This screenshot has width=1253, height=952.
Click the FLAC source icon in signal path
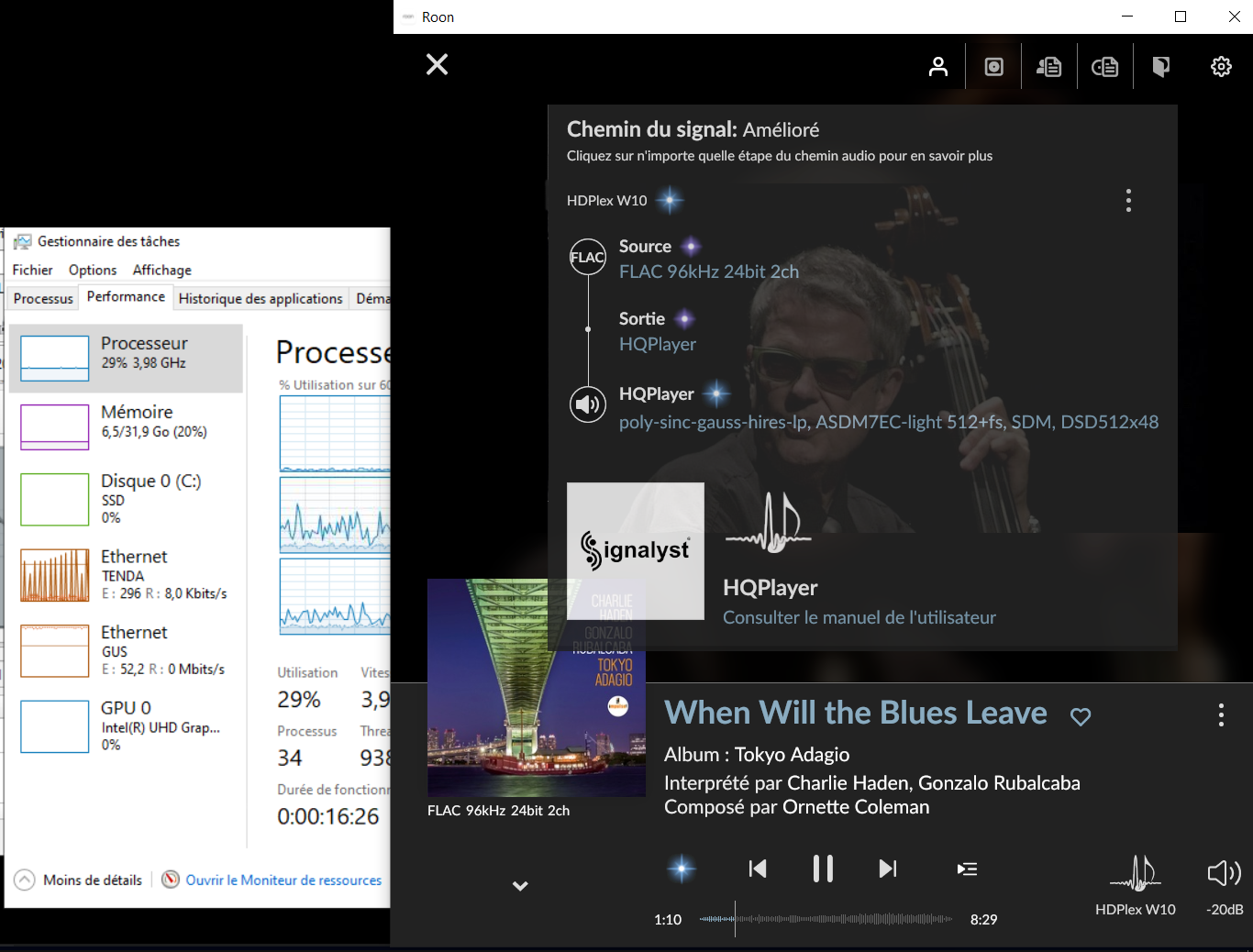tap(588, 257)
